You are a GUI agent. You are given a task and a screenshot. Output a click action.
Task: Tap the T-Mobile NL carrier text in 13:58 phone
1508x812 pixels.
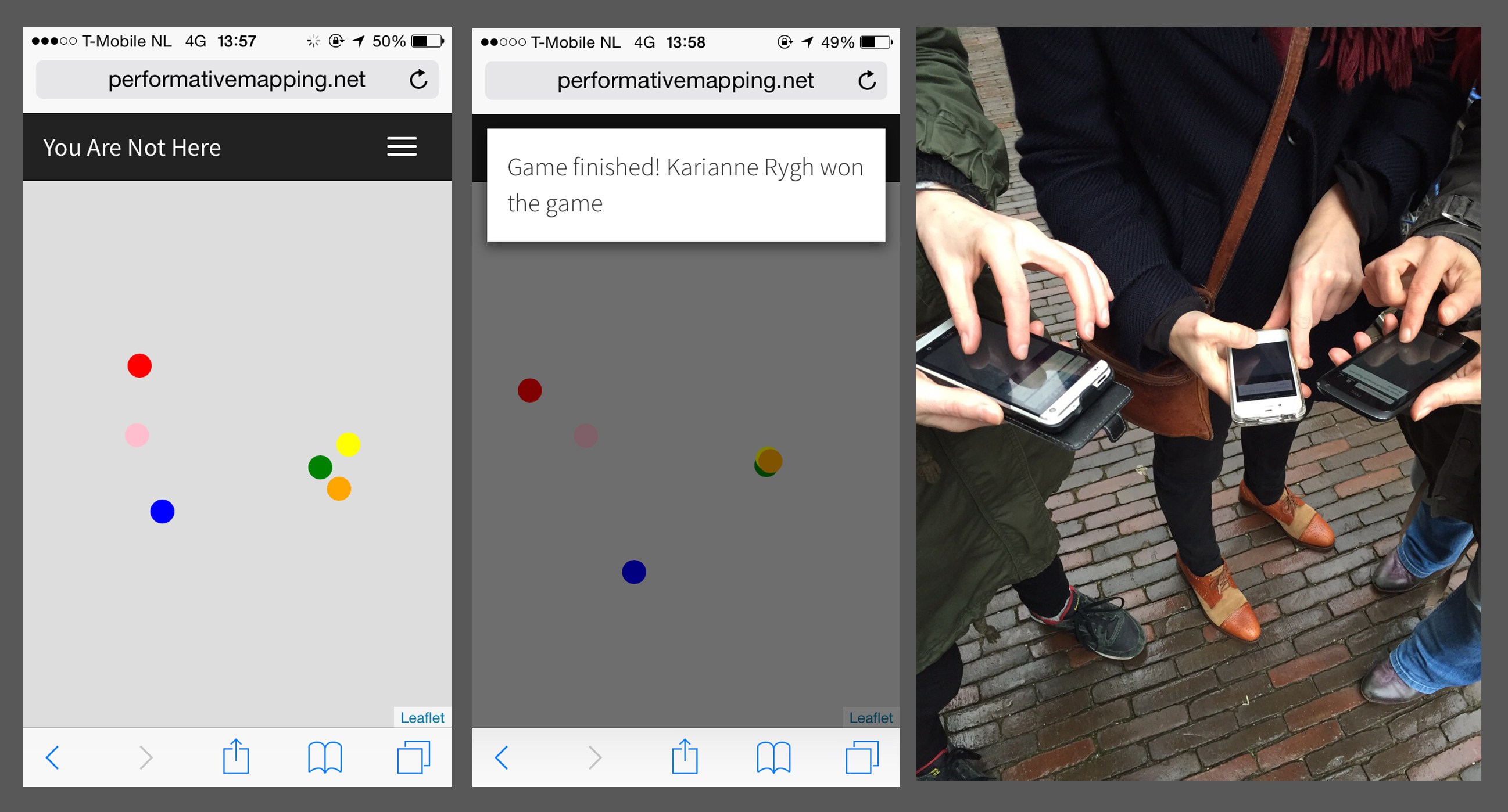point(575,42)
